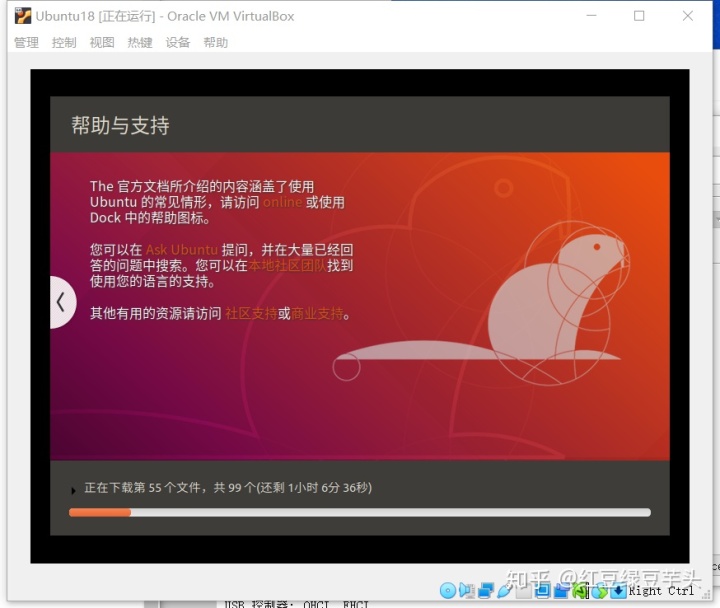Click the installation progress bar
Image resolution: width=720 pixels, height=608 pixels.
(x=360, y=512)
